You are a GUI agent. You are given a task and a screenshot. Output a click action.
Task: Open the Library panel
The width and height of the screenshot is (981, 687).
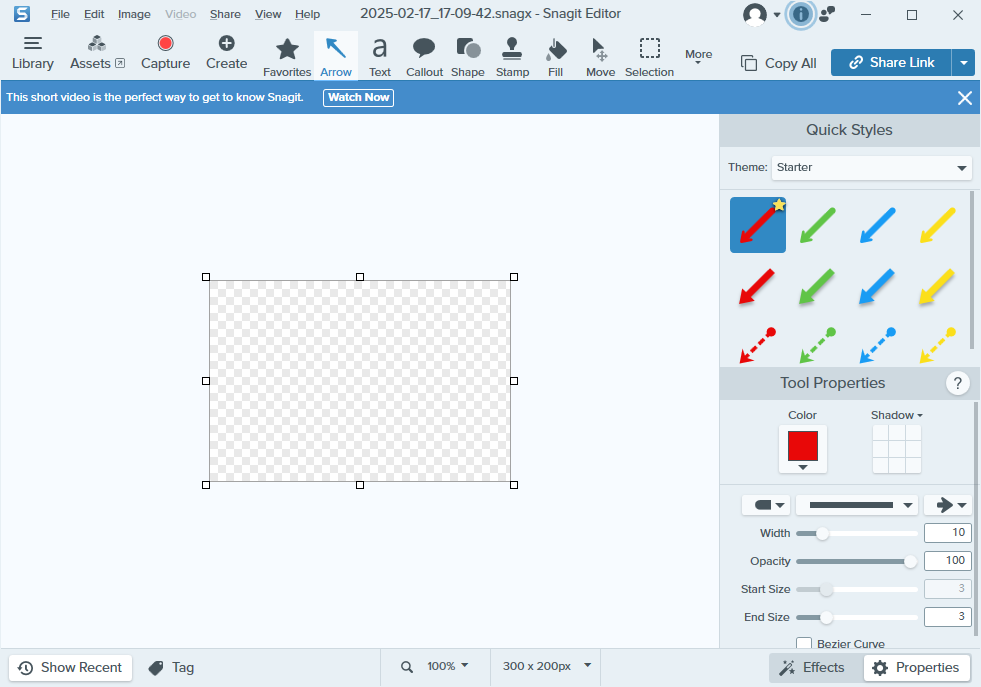[33, 53]
